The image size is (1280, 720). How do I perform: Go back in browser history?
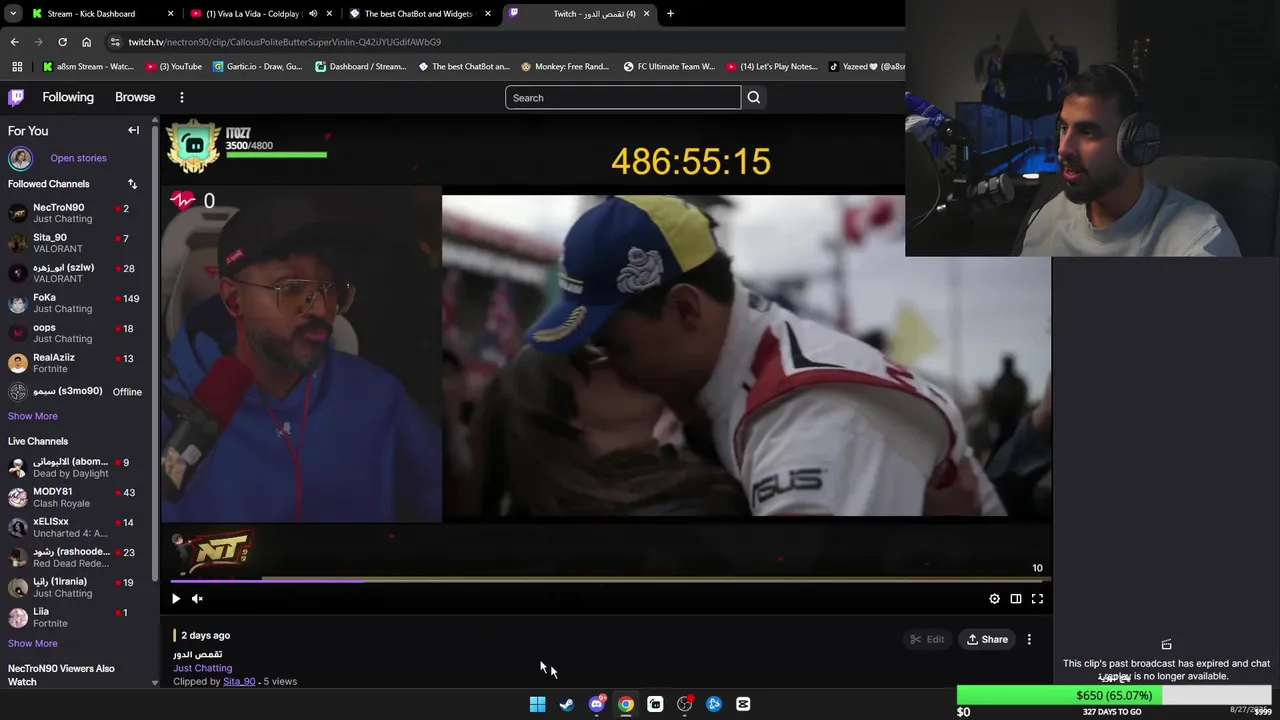[x=14, y=42]
